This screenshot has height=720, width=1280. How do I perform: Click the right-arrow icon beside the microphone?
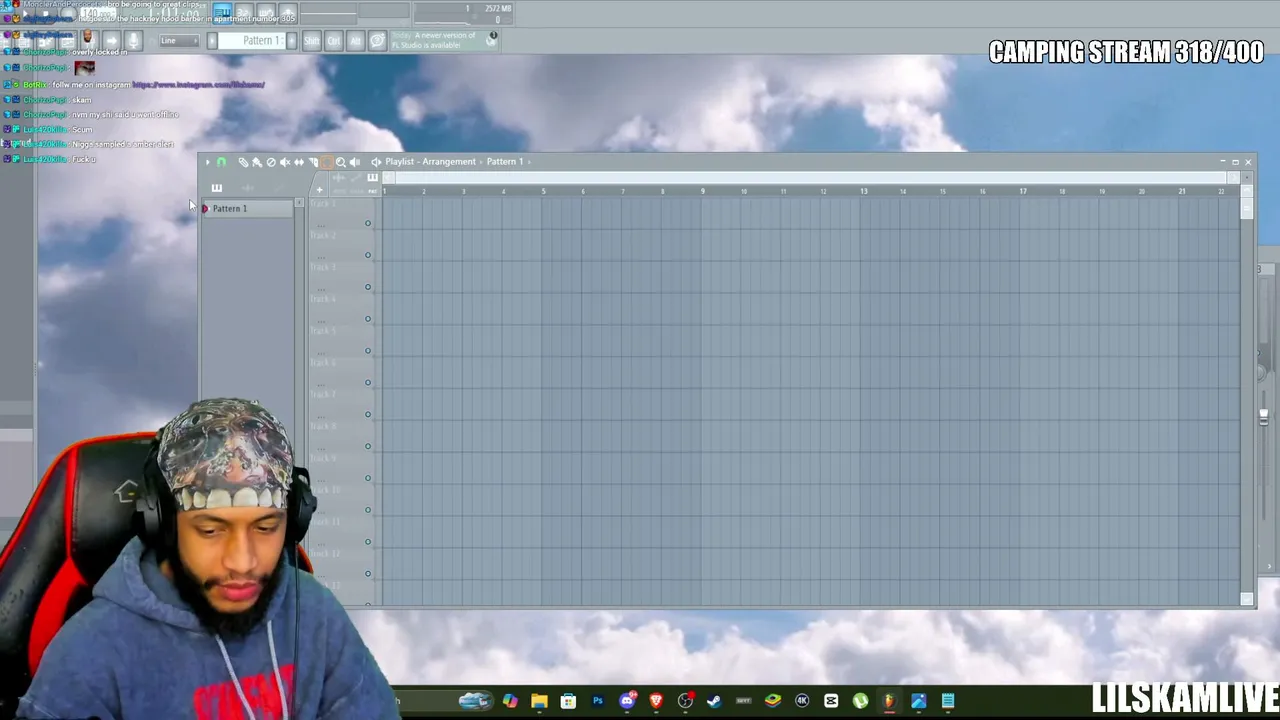point(111,40)
